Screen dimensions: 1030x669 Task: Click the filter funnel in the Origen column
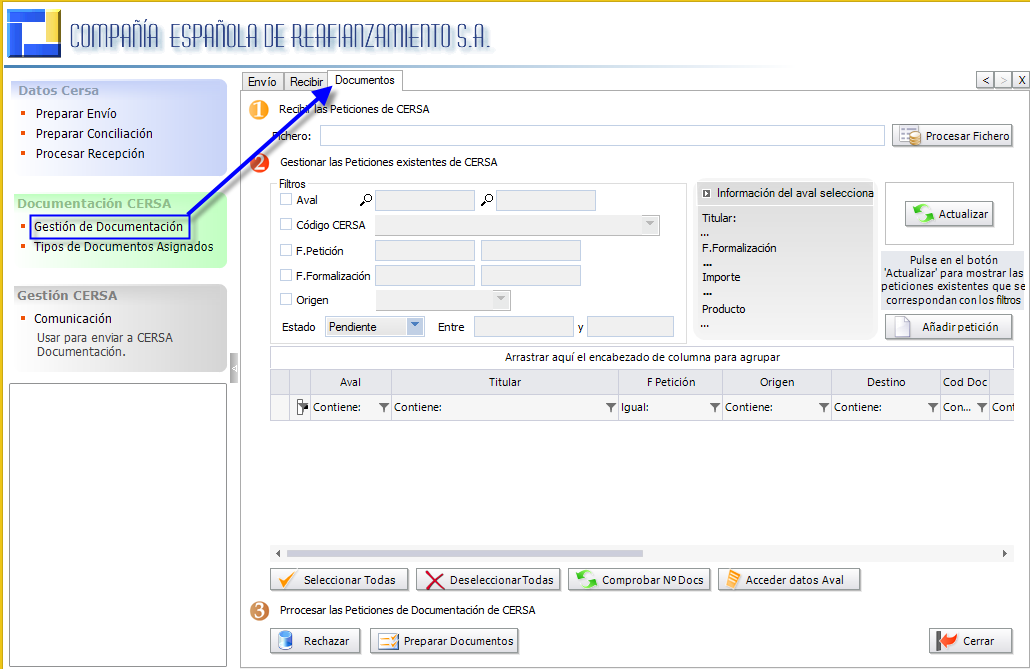tap(824, 407)
